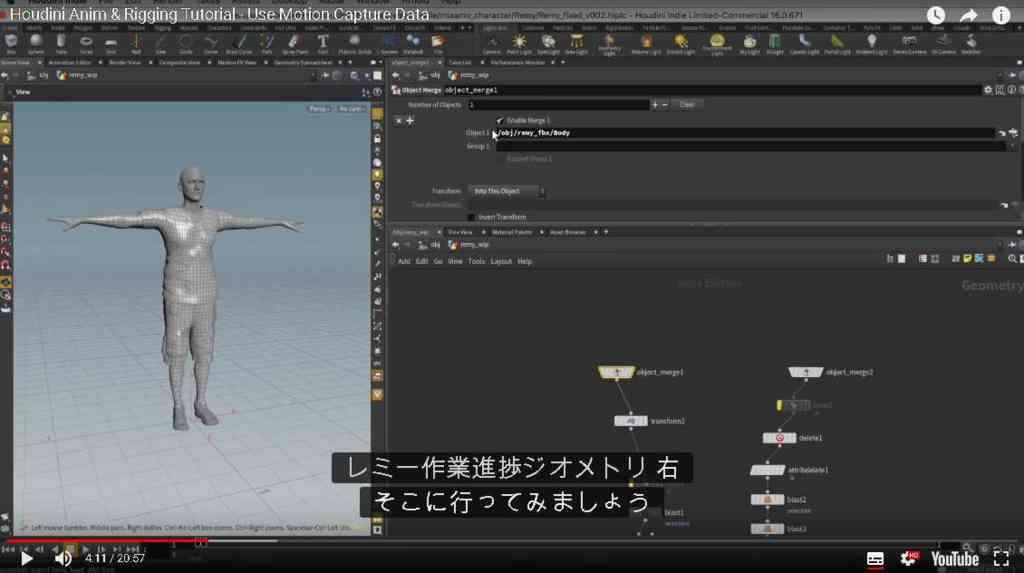Choose the Torus shelf tool
Image resolution: width=1024 pixels, height=573 pixels.
[x=86, y=43]
